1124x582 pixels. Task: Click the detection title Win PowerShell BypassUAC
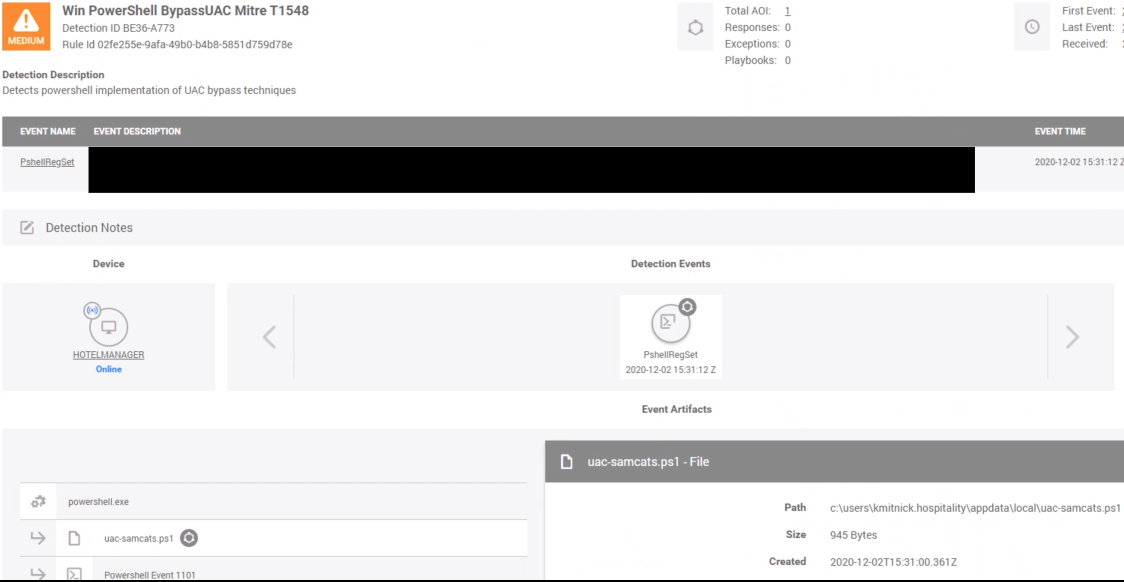[x=186, y=11]
